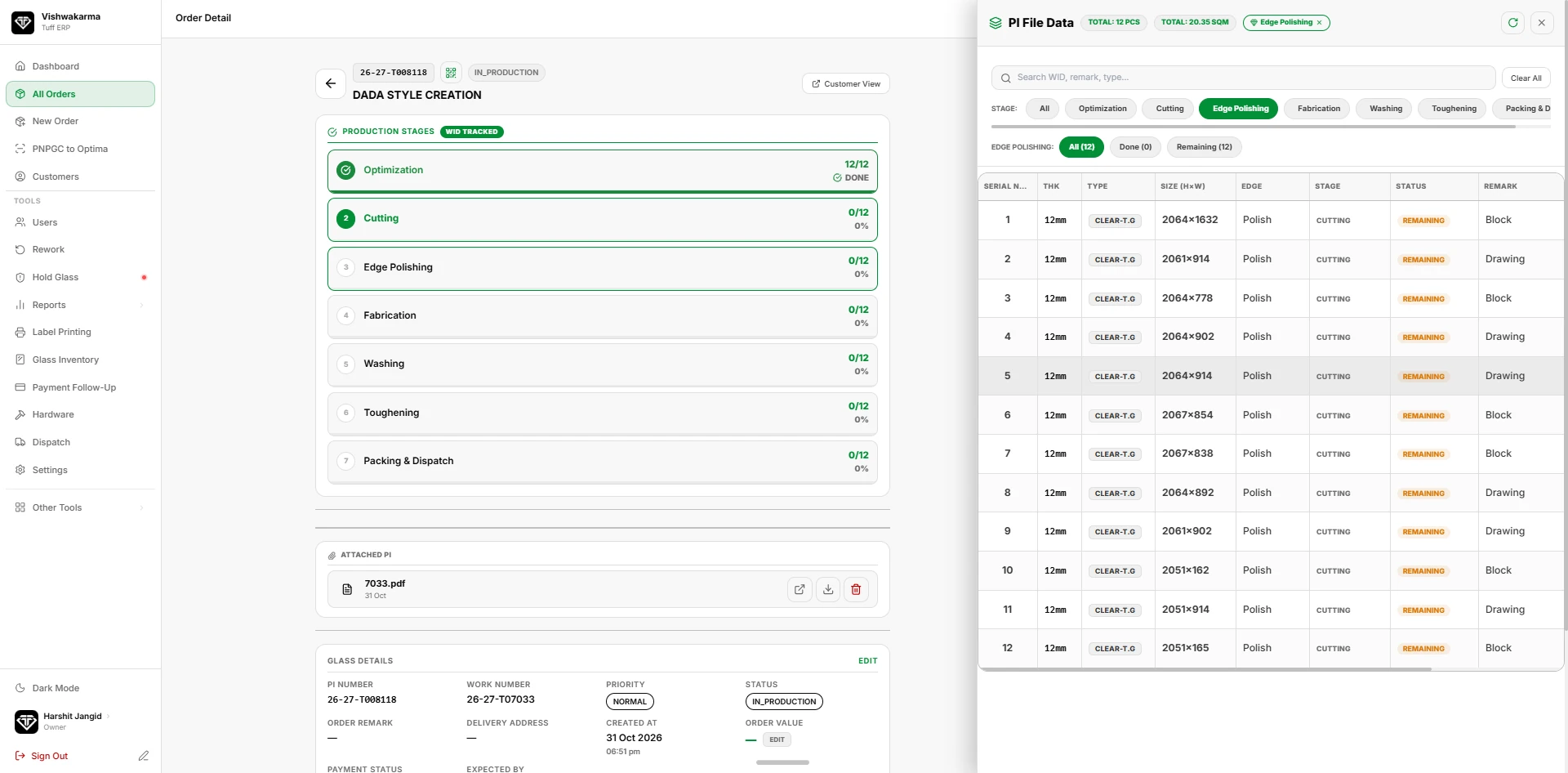1568x773 pixels.
Task: Click the table's horizontal scrollbar at bottom
Action: (1205, 669)
